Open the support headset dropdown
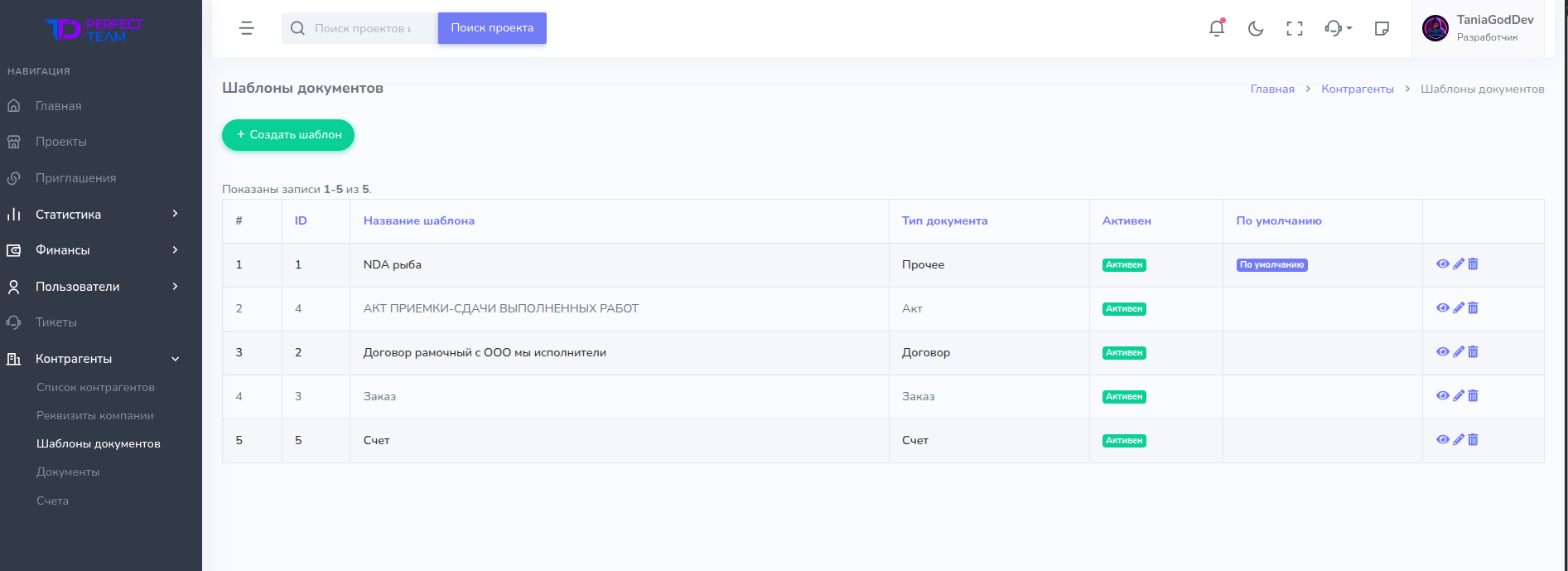 [1338, 28]
